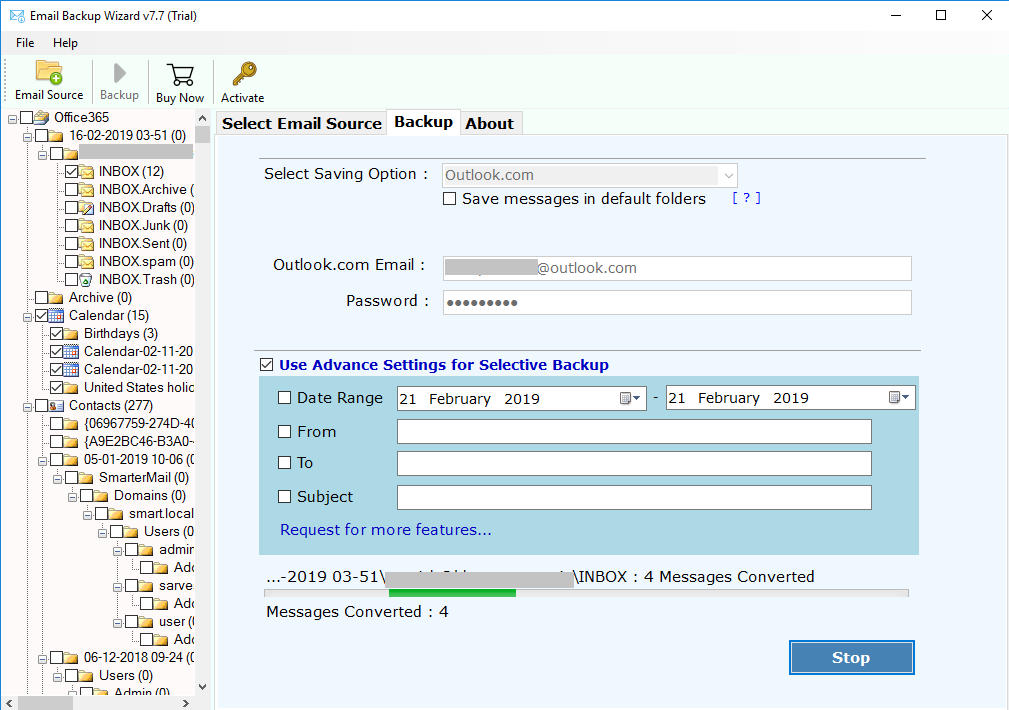Click the INBOX.Trash recycle icon

pyautogui.click(x=86, y=279)
